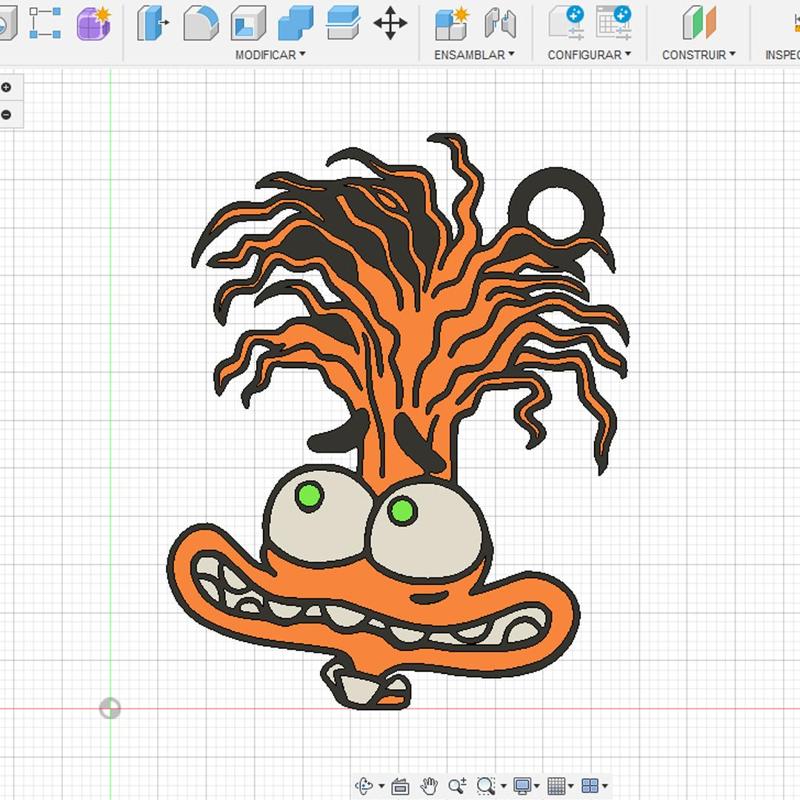This screenshot has height=800, width=800.
Task: Click the Zoom Window magnifier icon
Action: coord(486,786)
